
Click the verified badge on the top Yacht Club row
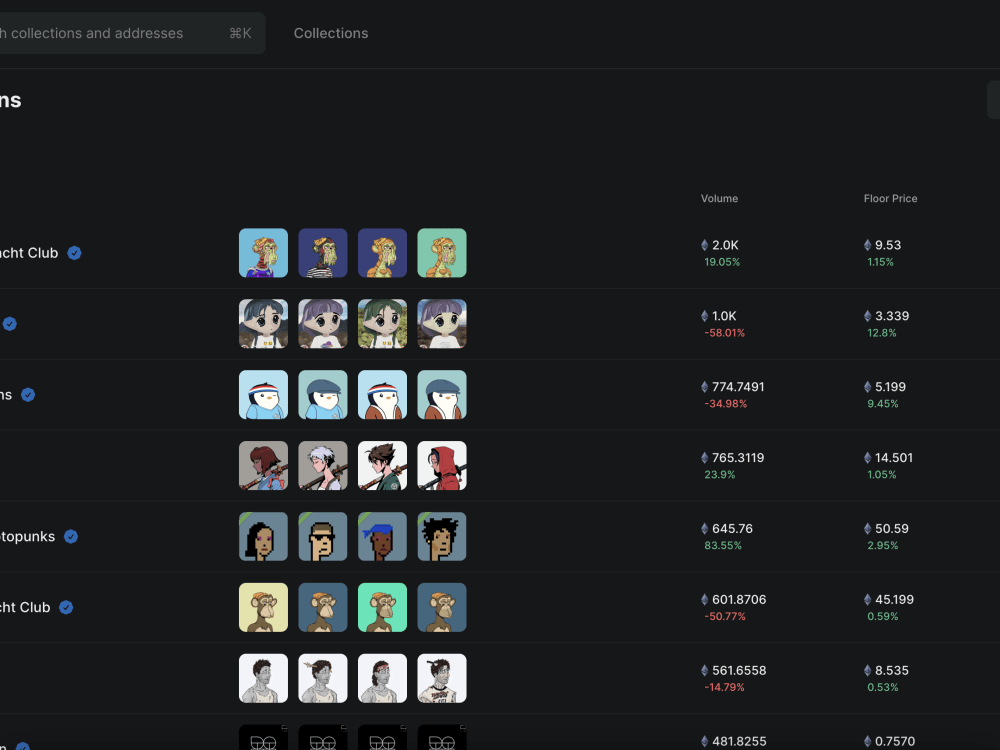pos(74,253)
